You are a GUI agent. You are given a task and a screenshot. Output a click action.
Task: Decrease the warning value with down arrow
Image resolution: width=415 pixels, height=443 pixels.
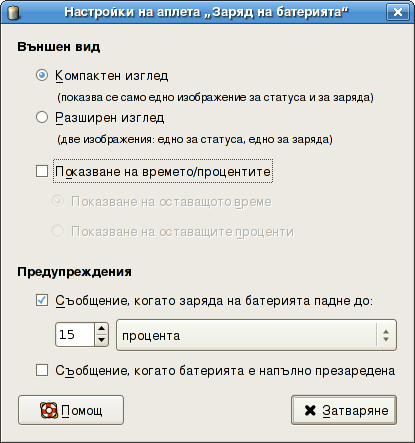pyautogui.click(x=101, y=340)
